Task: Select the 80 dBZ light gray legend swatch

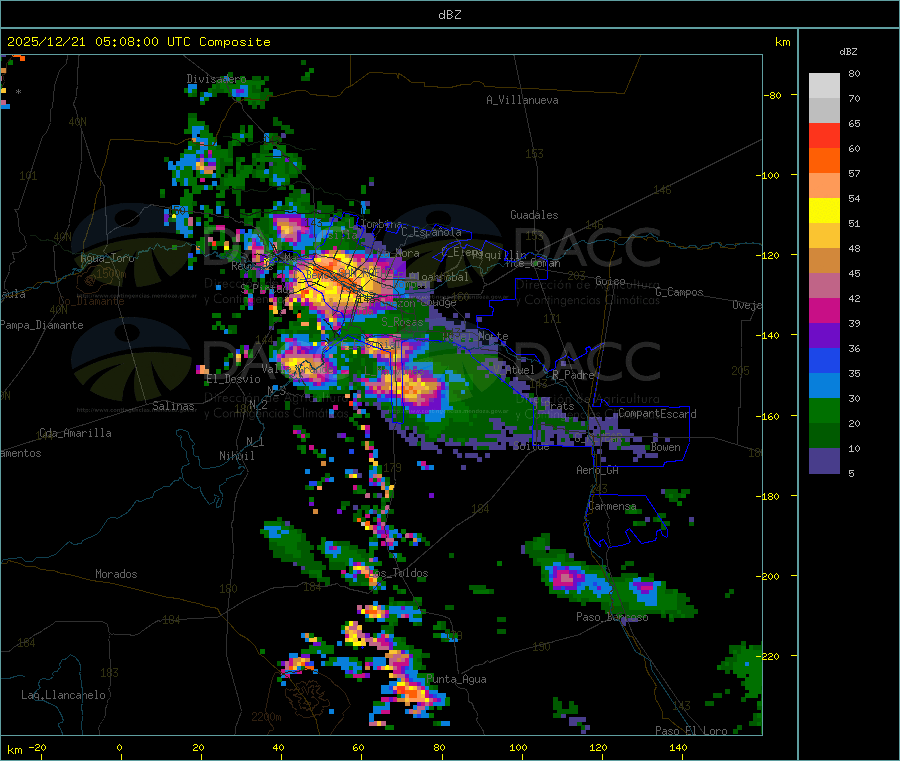Action: (x=824, y=86)
